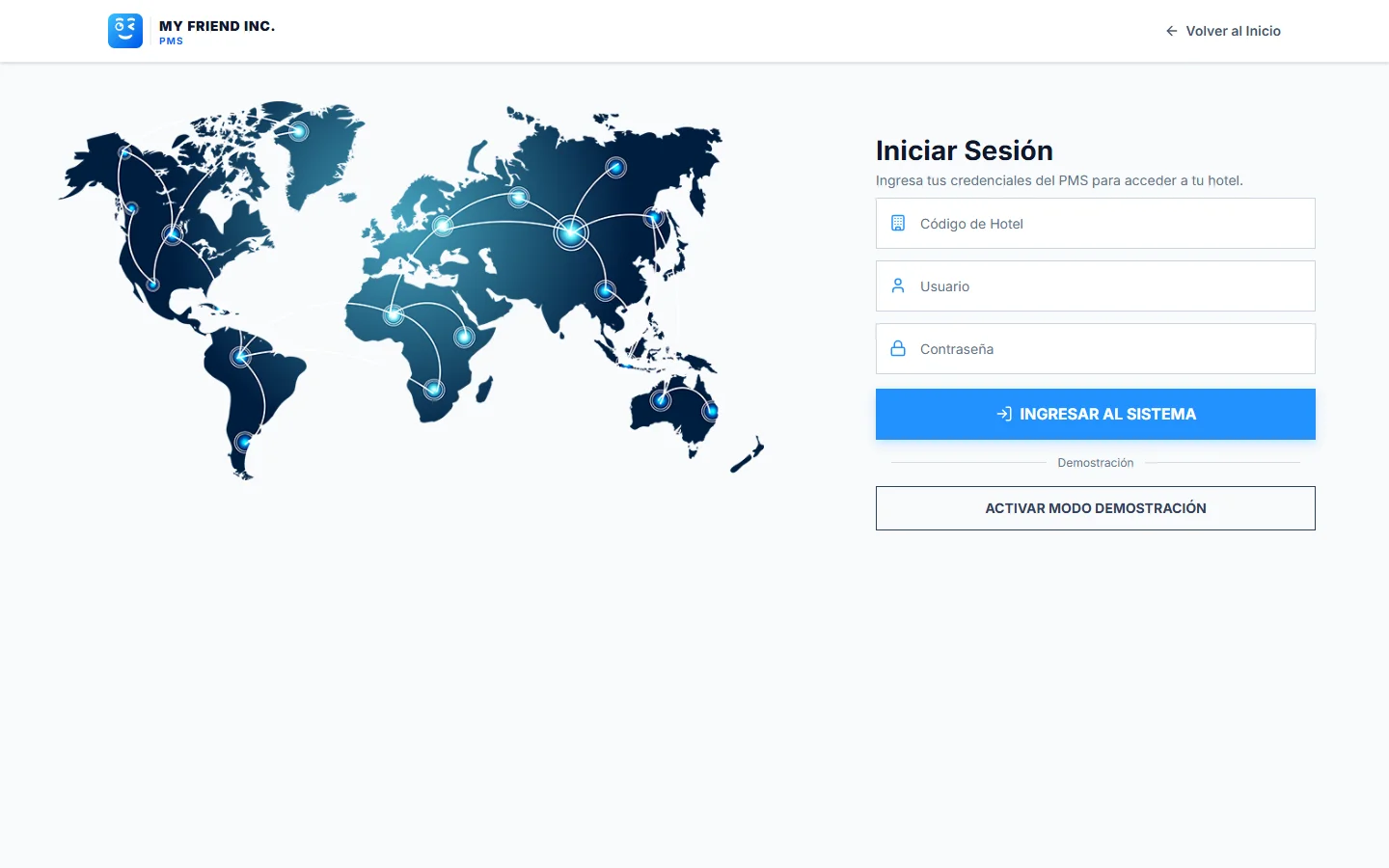The image size is (1389, 868).
Task: Follow the Volver al Inicio link
Action: [1223, 31]
